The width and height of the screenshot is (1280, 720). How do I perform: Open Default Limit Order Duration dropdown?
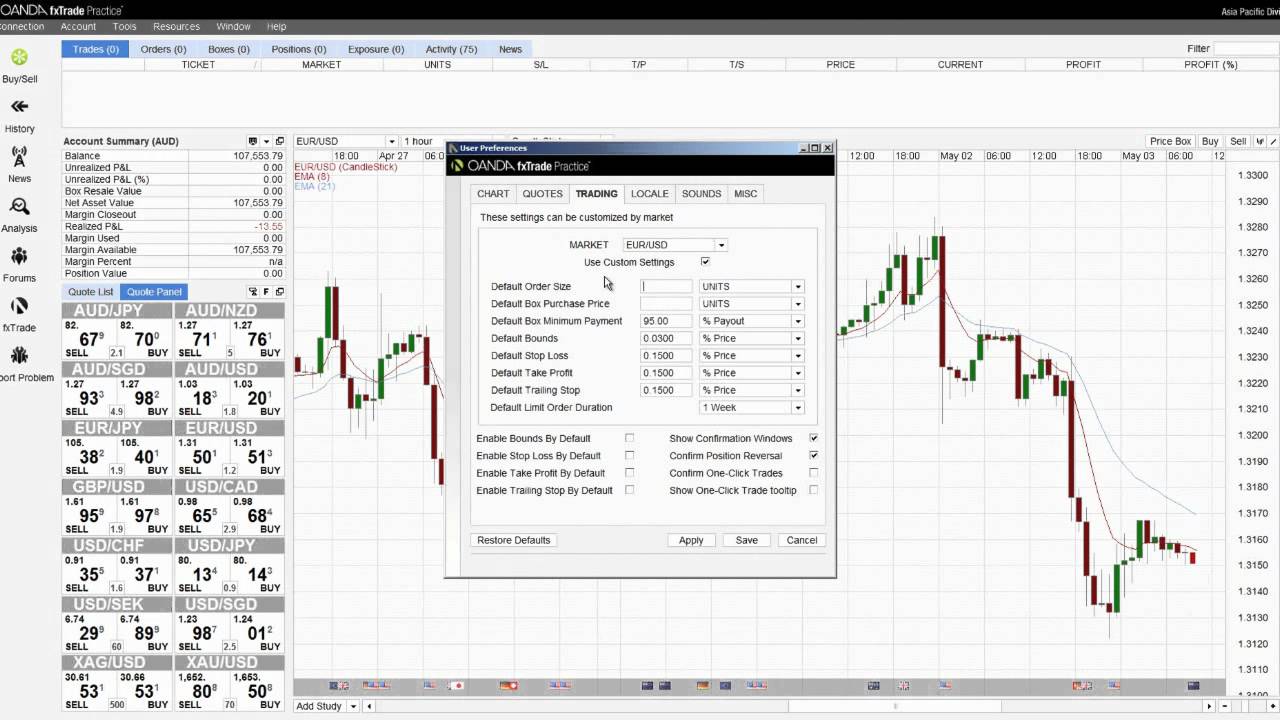point(797,408)
